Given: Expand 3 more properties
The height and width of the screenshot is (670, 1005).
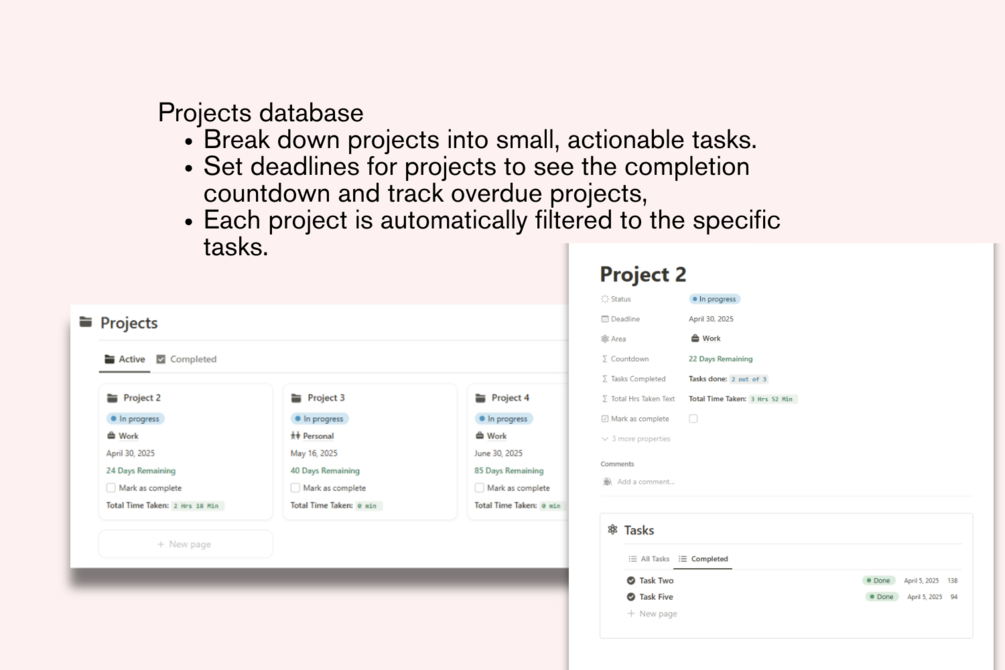Looking at the screenshot, I should point(636,439).
